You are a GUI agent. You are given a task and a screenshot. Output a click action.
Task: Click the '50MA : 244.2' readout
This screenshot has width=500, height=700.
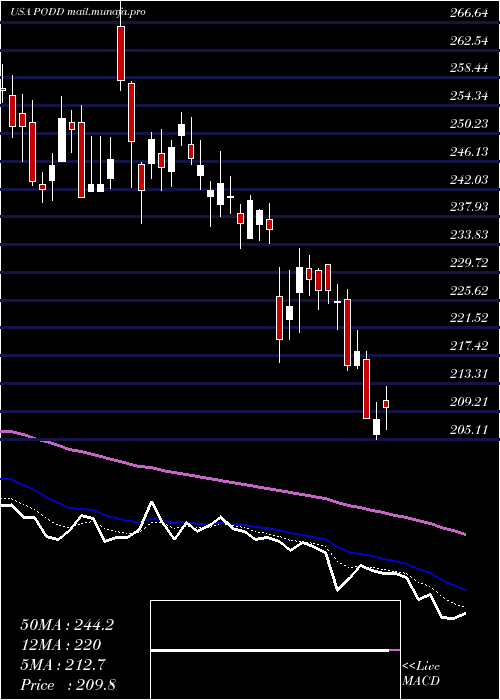67,625
